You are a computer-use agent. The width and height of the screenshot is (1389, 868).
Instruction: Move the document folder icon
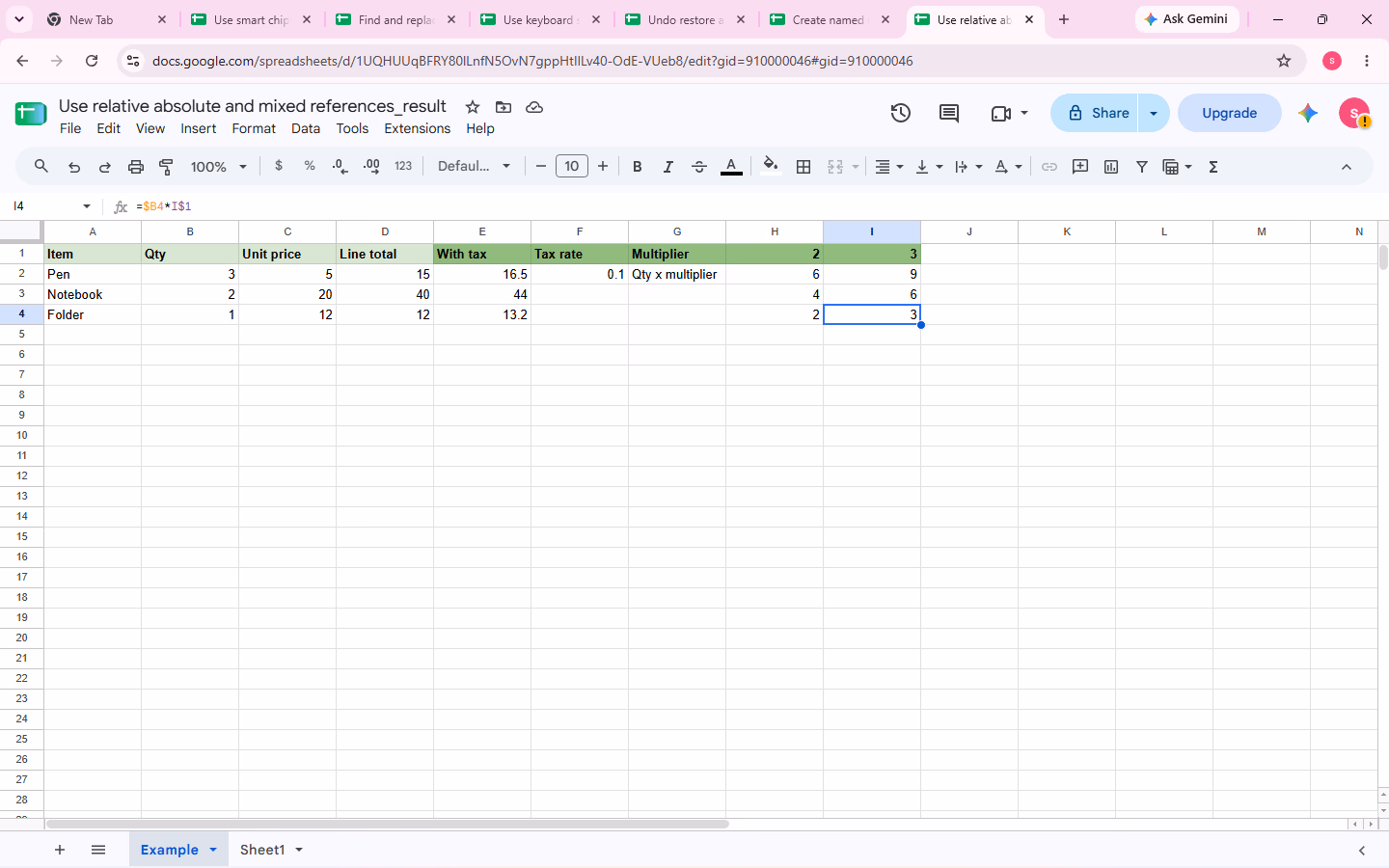pyautogui.click(x=504, y=107)
